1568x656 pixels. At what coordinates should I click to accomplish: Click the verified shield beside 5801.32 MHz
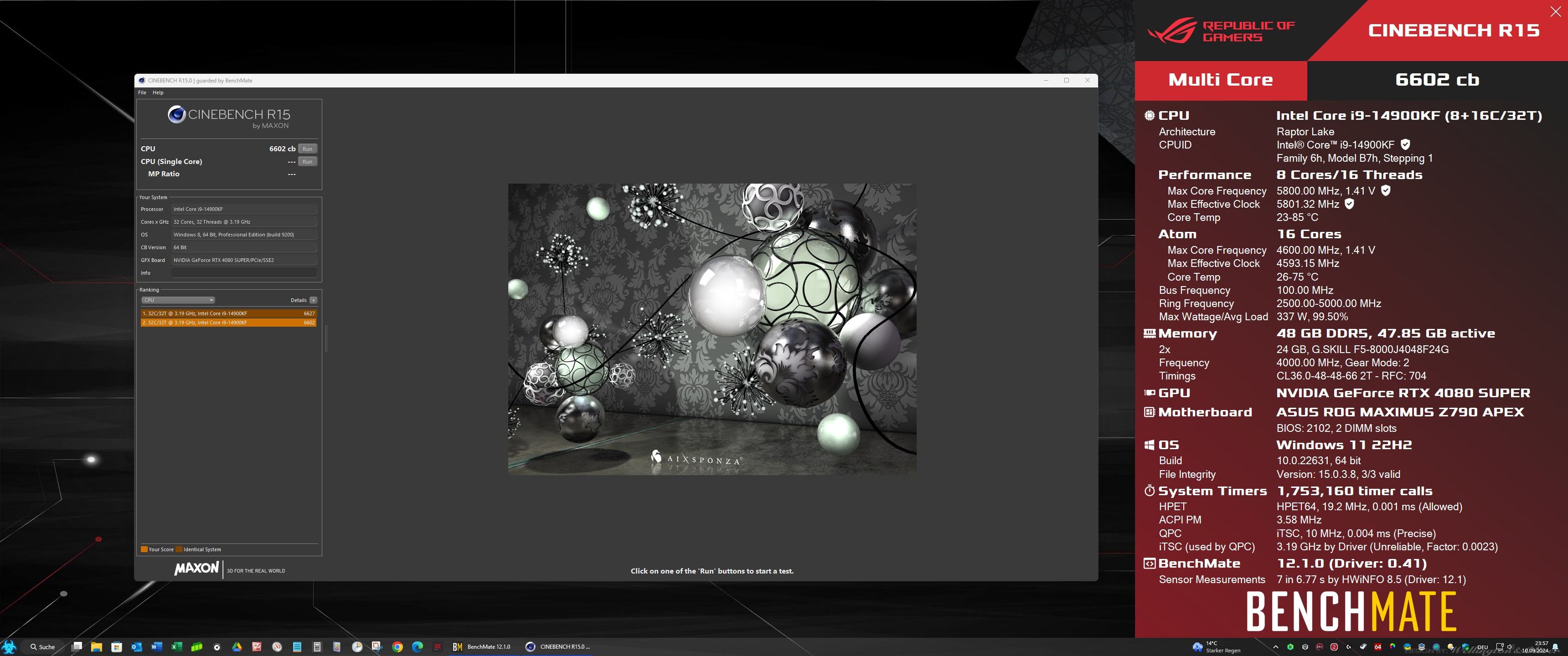pyautogui.click(x=1349, y=204)
